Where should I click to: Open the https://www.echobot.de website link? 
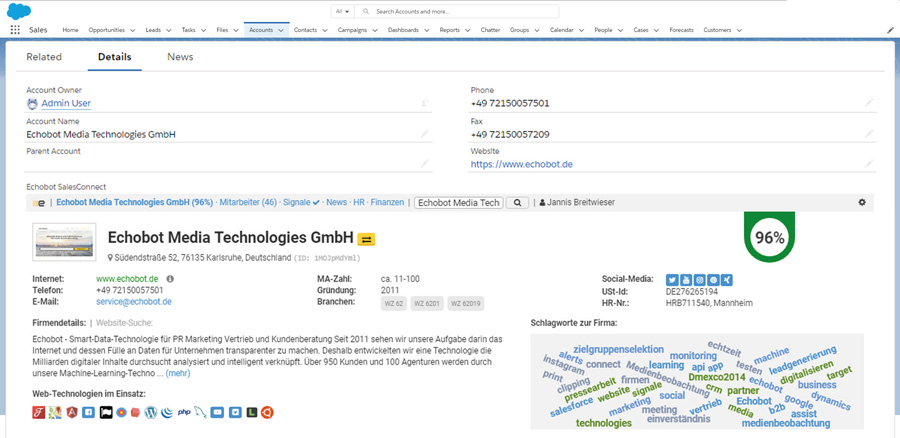pyautogui.click(x=522, y=164)
